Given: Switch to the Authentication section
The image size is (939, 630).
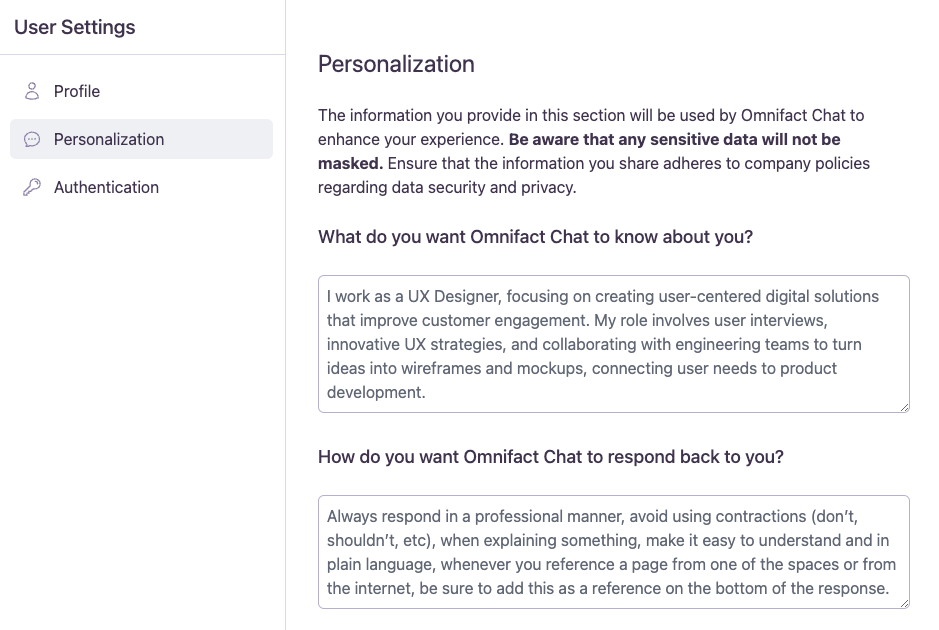Looking at the screenshot, I should coord(105,187).
